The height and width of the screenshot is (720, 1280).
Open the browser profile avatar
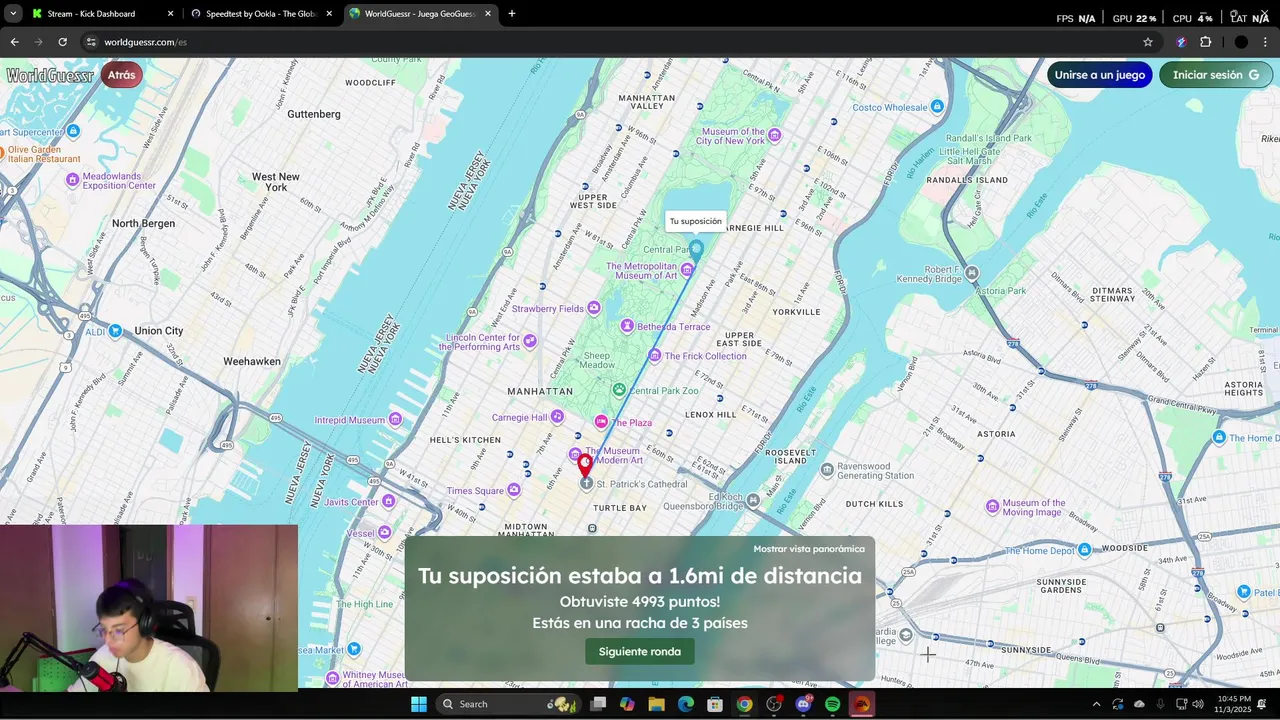[1241, 42]
